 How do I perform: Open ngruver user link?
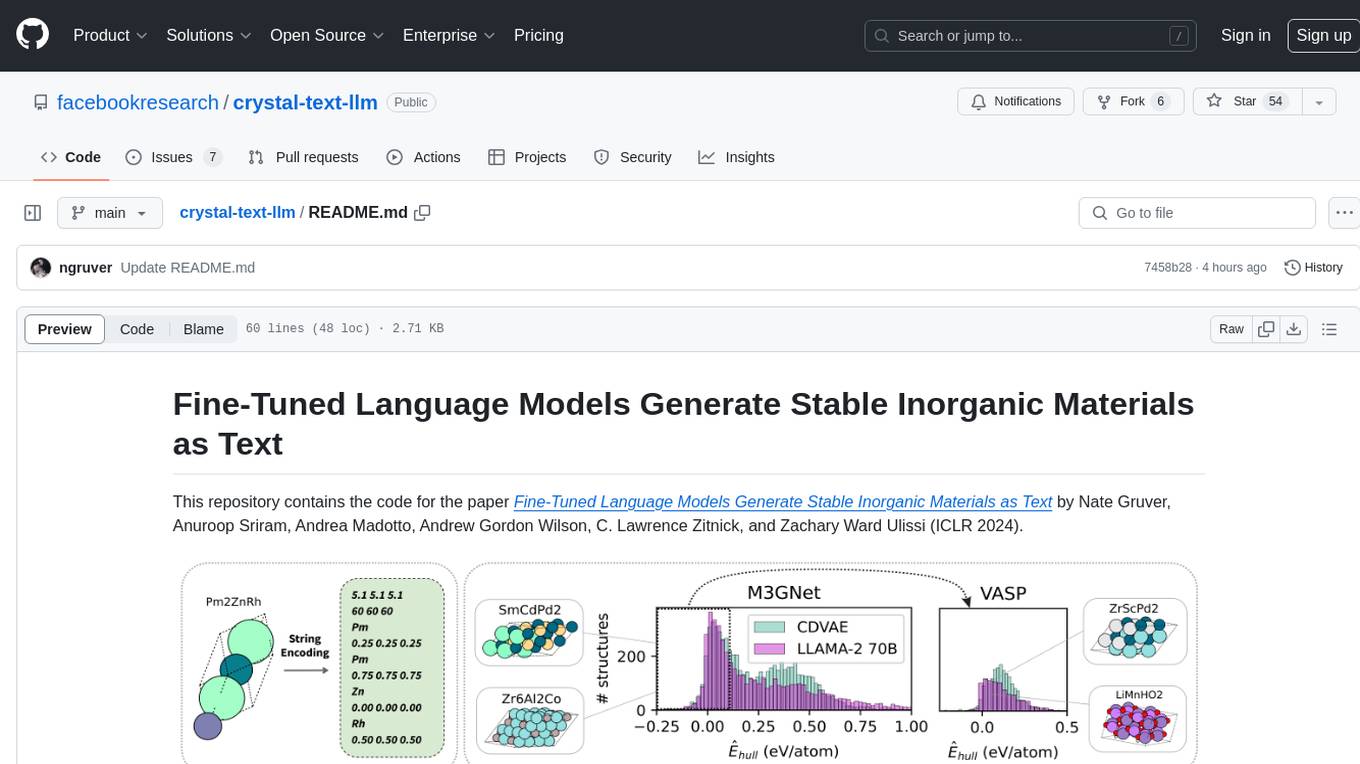pos(85,268)
